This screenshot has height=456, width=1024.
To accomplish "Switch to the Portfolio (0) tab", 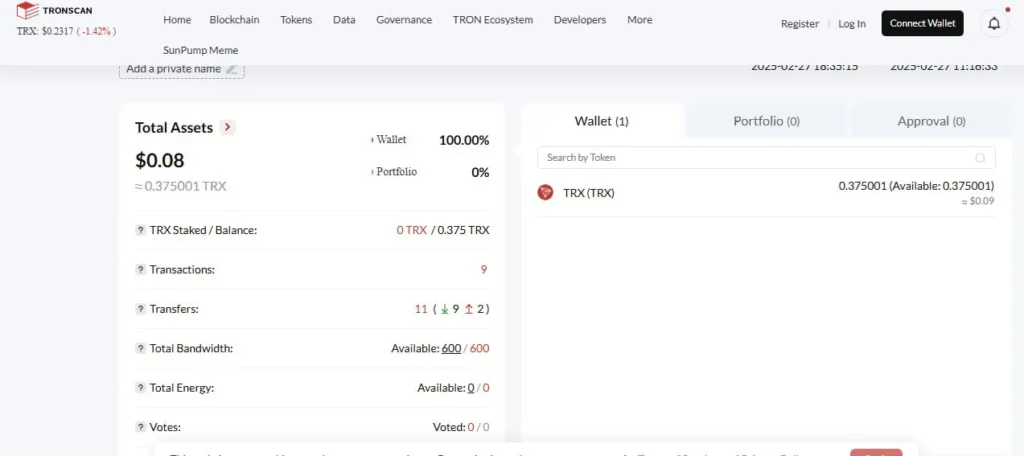I will coord(766,121).
